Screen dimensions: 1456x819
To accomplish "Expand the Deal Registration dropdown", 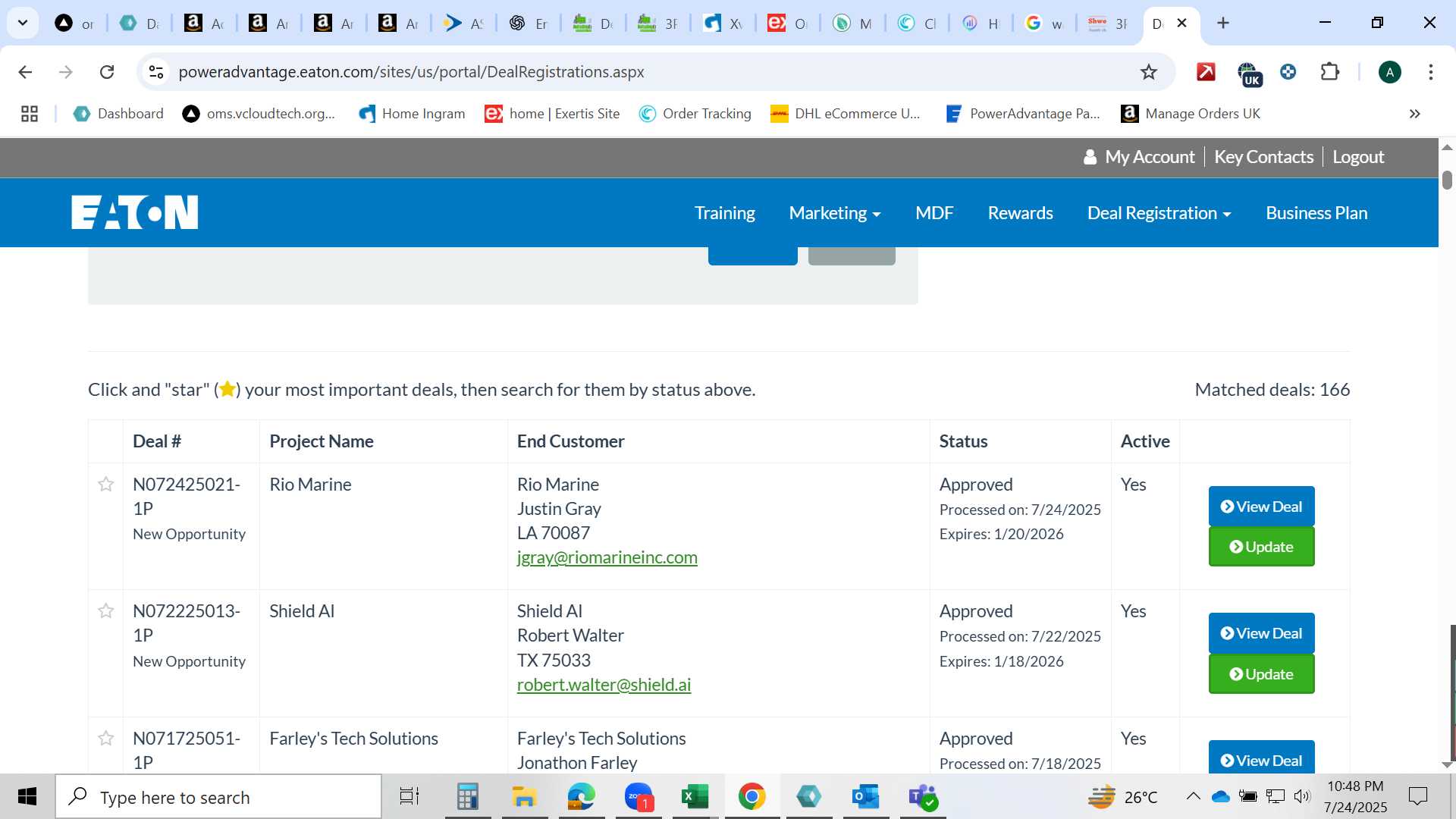I will [1159, 213].
